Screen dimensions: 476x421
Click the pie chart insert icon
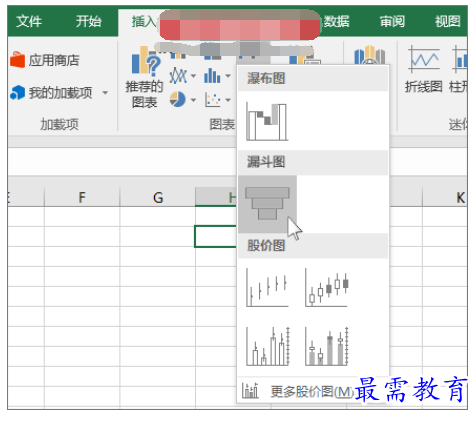[178, 99]
